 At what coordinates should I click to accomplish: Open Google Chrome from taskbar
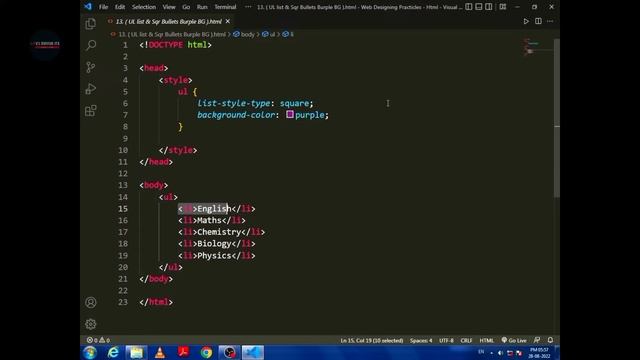pyautogui.click(x=207, y=352)
